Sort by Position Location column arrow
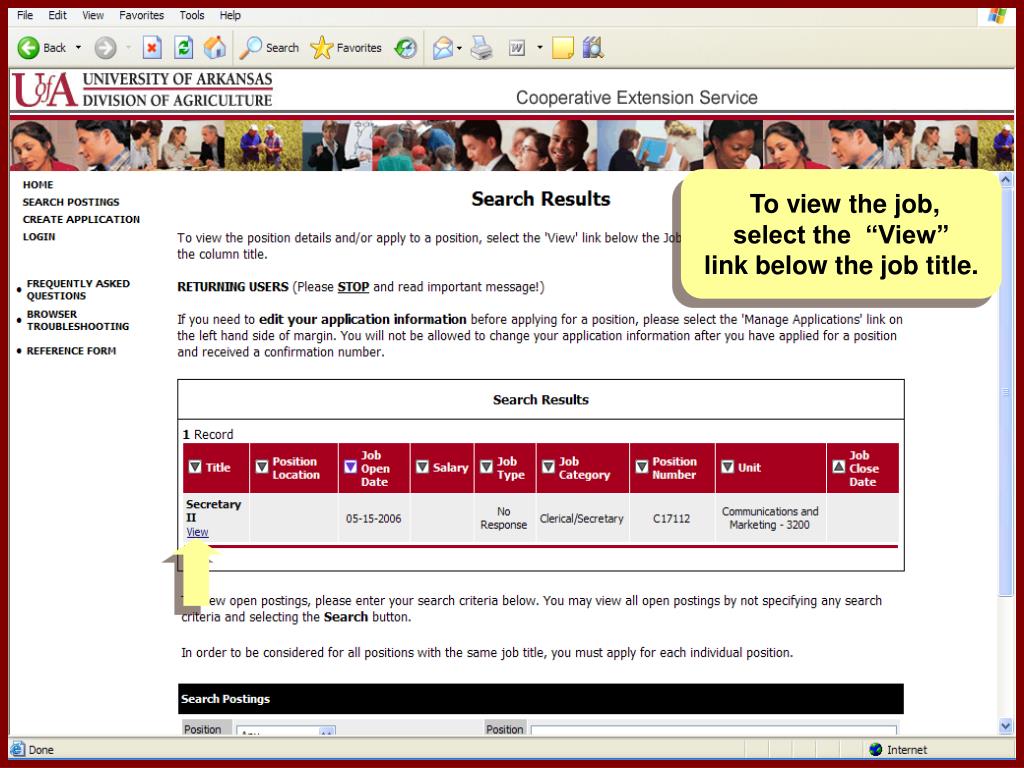 [262, 467]
